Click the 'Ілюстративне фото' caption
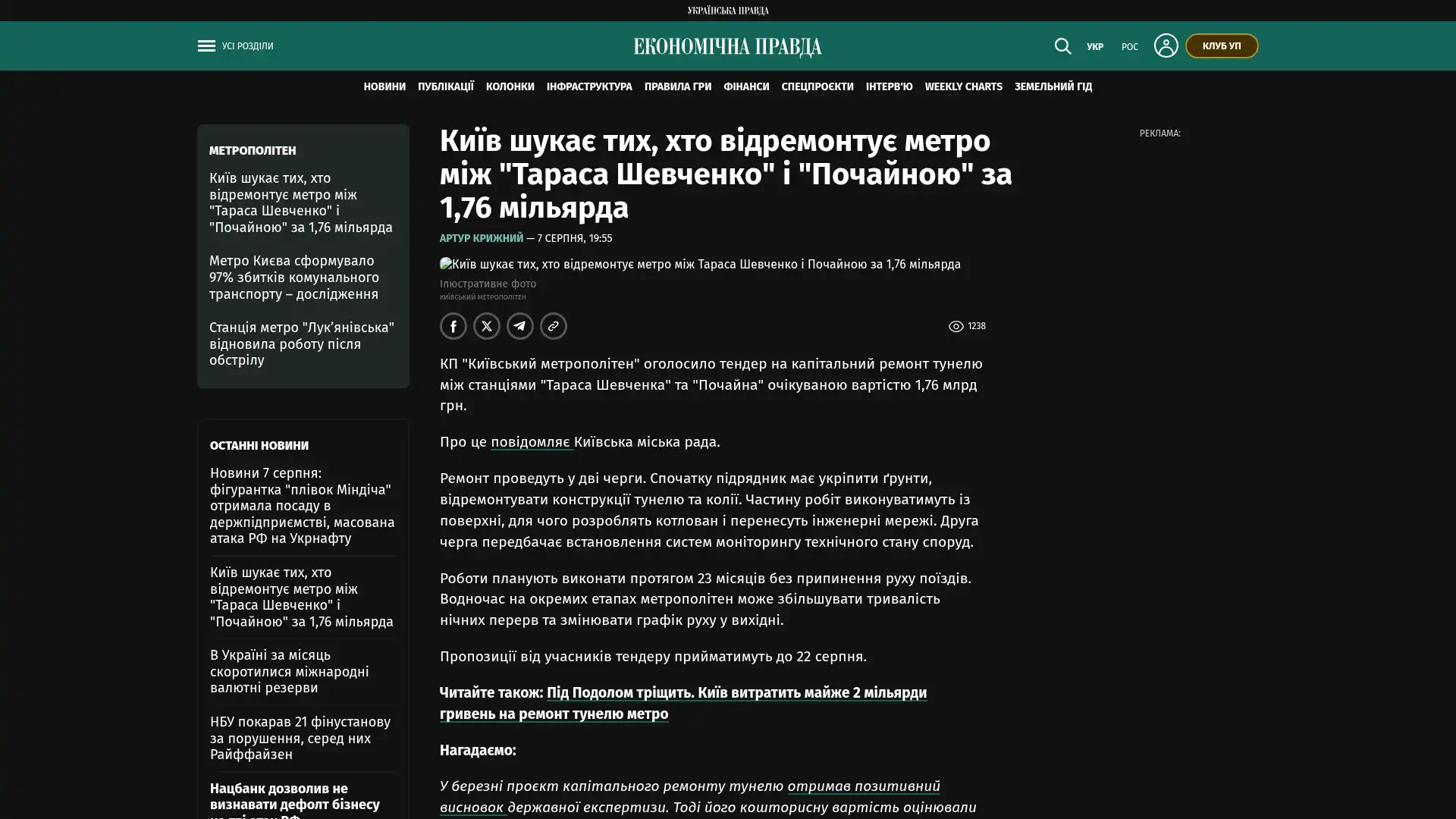 [x=488, y=284]
